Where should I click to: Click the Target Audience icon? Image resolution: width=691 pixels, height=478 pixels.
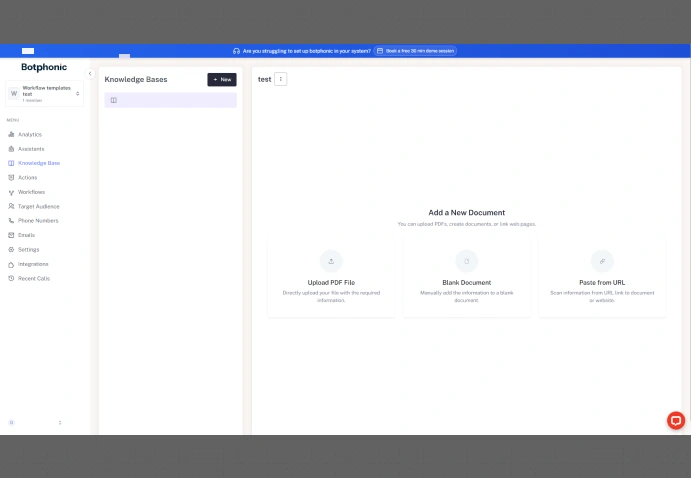[x=11, y=206]
